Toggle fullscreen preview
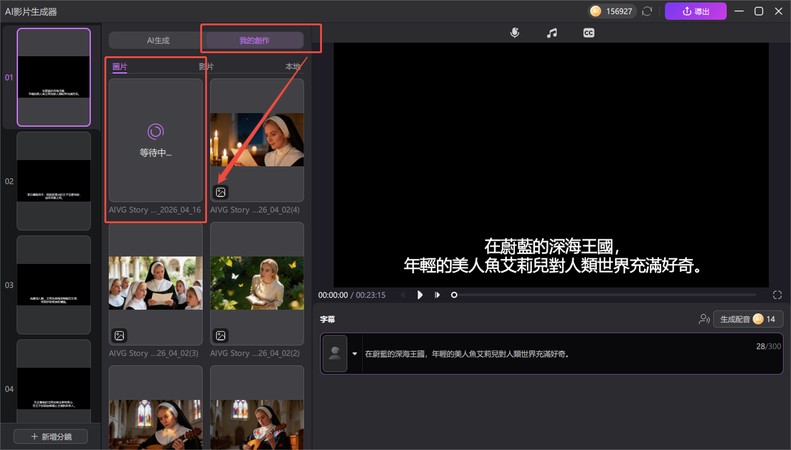This screenshot has width=791, height=450. pyautogui.click(x=777, y=295)
